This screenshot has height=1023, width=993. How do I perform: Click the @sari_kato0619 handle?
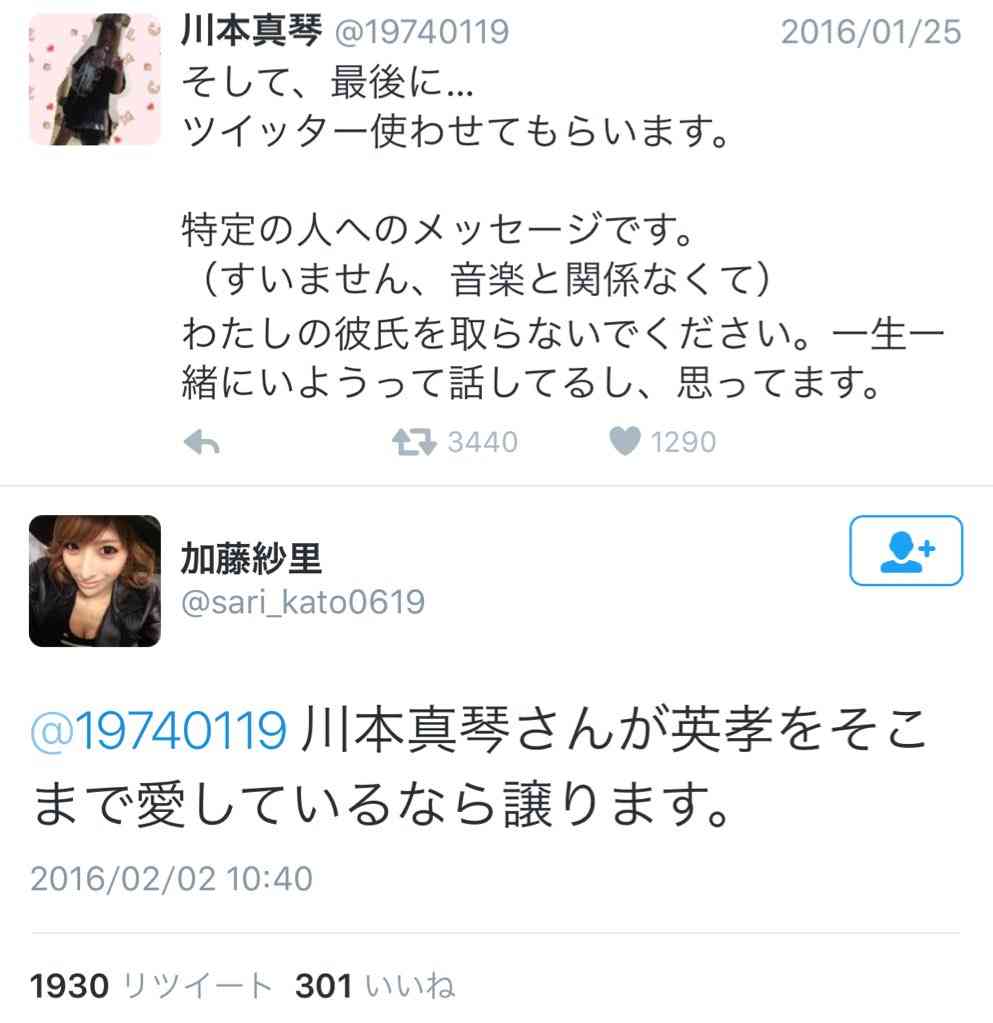[303, 602]
